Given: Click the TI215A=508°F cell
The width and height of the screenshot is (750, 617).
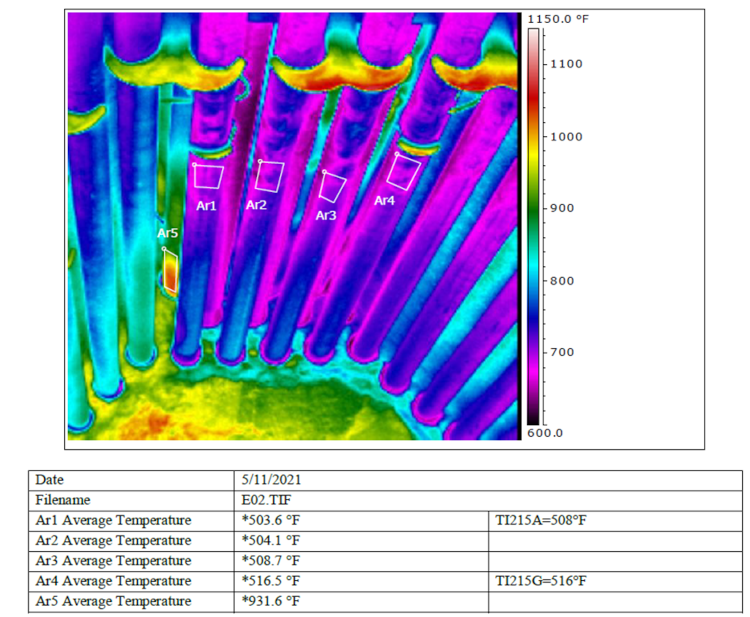Looking at the screenshot, I should (x=540, y=520).
